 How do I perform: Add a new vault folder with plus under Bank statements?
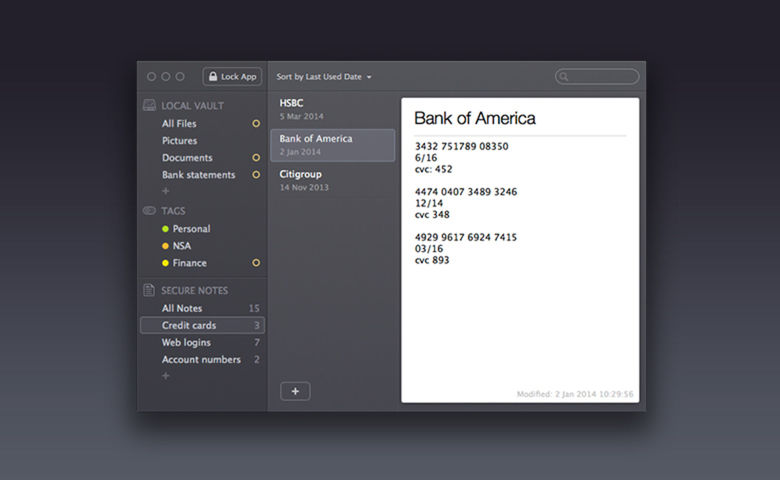coord(166,191)
